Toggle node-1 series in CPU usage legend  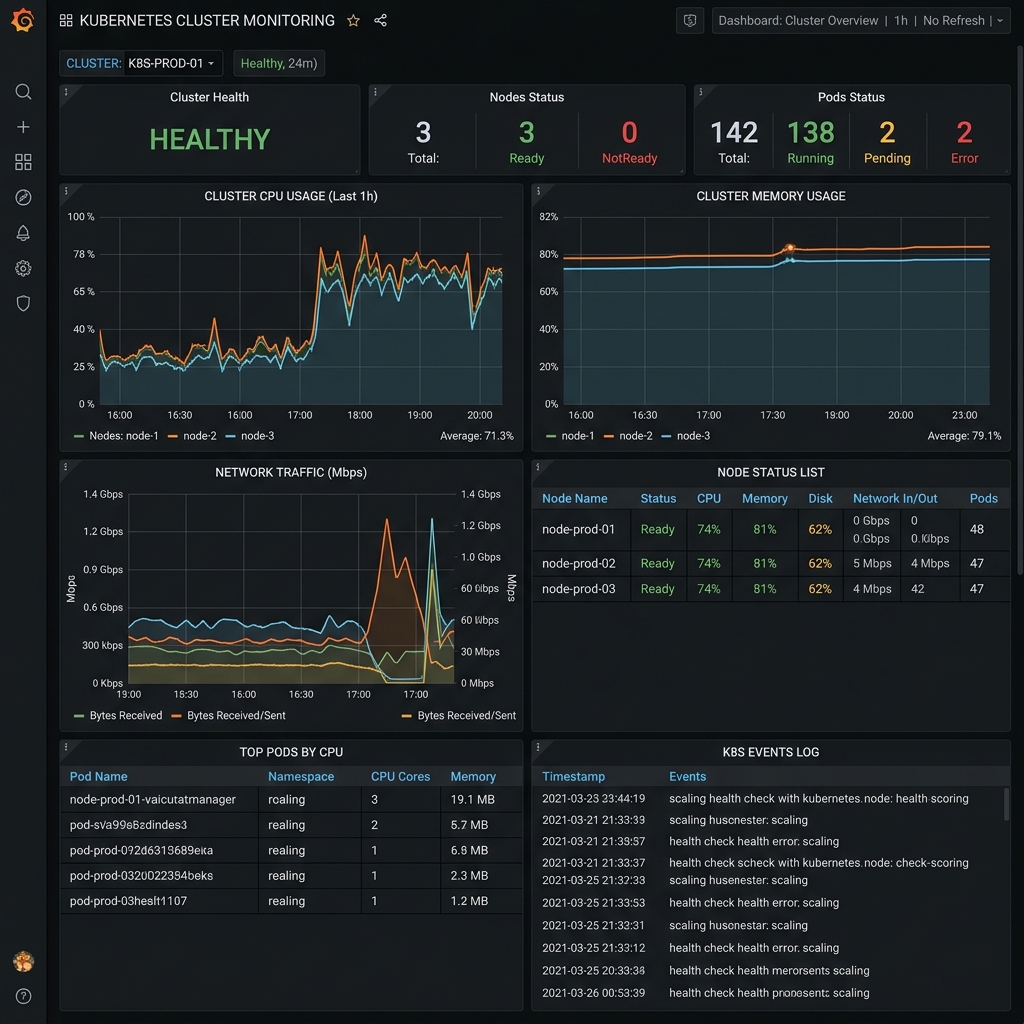pos(116,436)
